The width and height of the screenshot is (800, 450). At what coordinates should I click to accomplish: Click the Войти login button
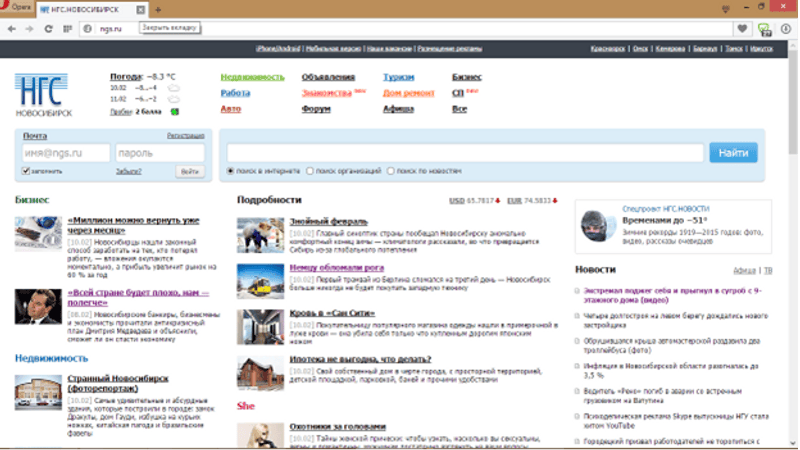(190, 171)
